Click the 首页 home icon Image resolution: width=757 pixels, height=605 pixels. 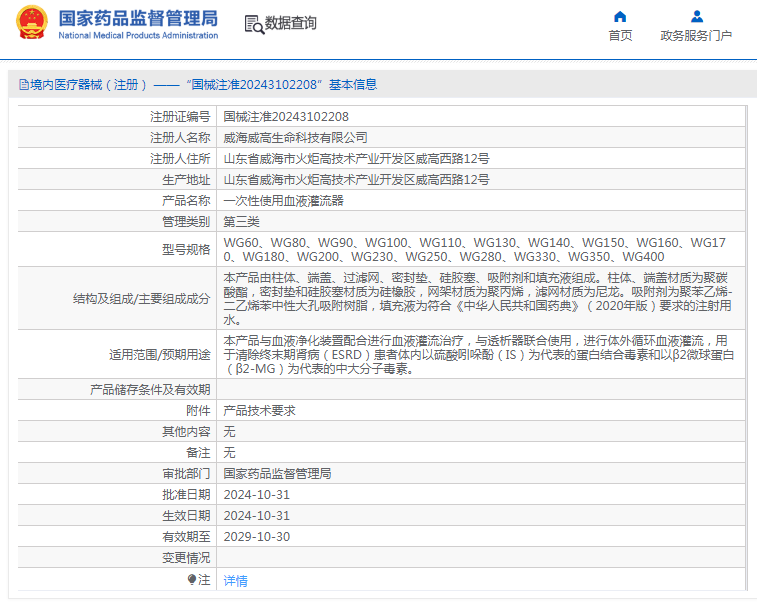point(620,17)
